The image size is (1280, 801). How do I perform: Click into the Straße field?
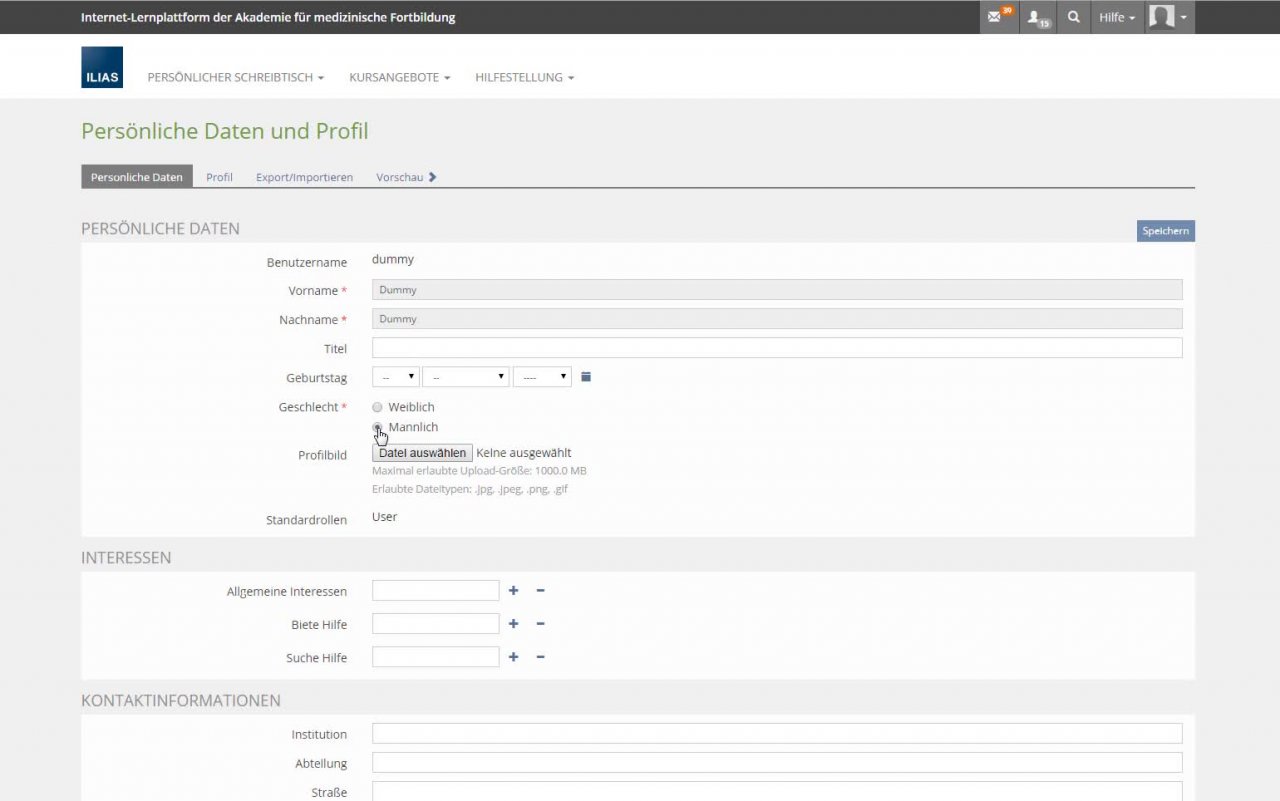777,791
